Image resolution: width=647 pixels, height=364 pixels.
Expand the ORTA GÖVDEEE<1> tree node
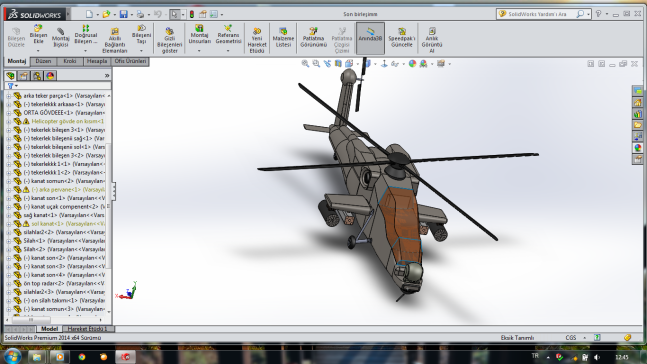point(8,113)
